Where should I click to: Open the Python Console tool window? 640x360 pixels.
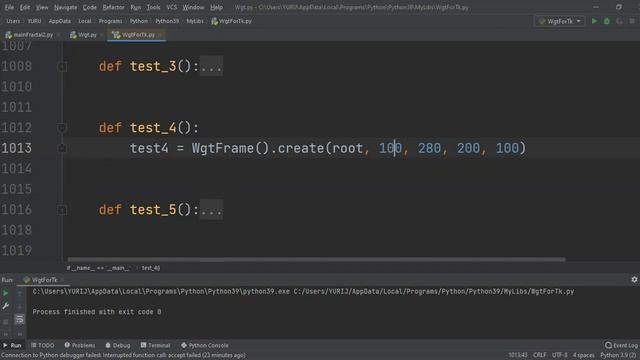[204, 345]
